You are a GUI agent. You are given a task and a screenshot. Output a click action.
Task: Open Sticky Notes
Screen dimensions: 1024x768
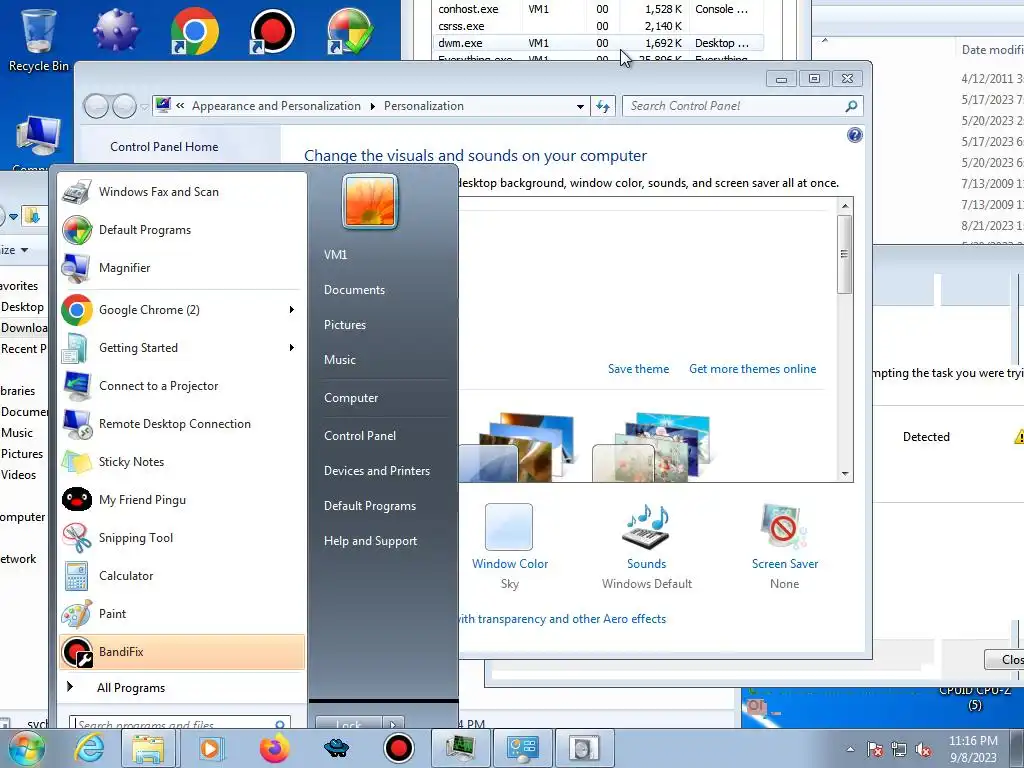tap(182, 462)
